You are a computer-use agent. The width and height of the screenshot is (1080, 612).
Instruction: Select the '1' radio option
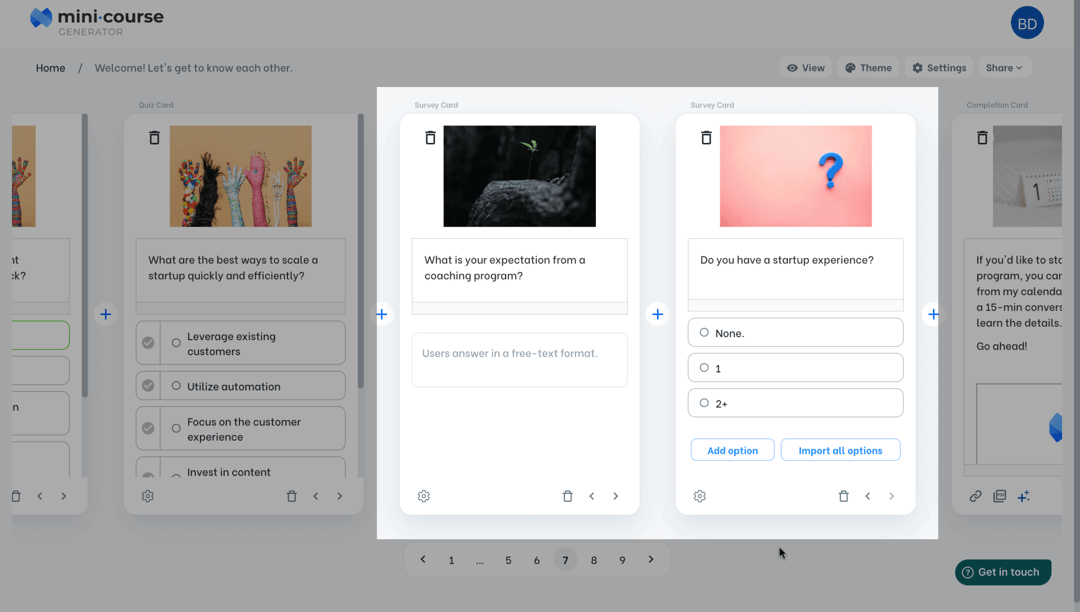(x=704, y=368)
